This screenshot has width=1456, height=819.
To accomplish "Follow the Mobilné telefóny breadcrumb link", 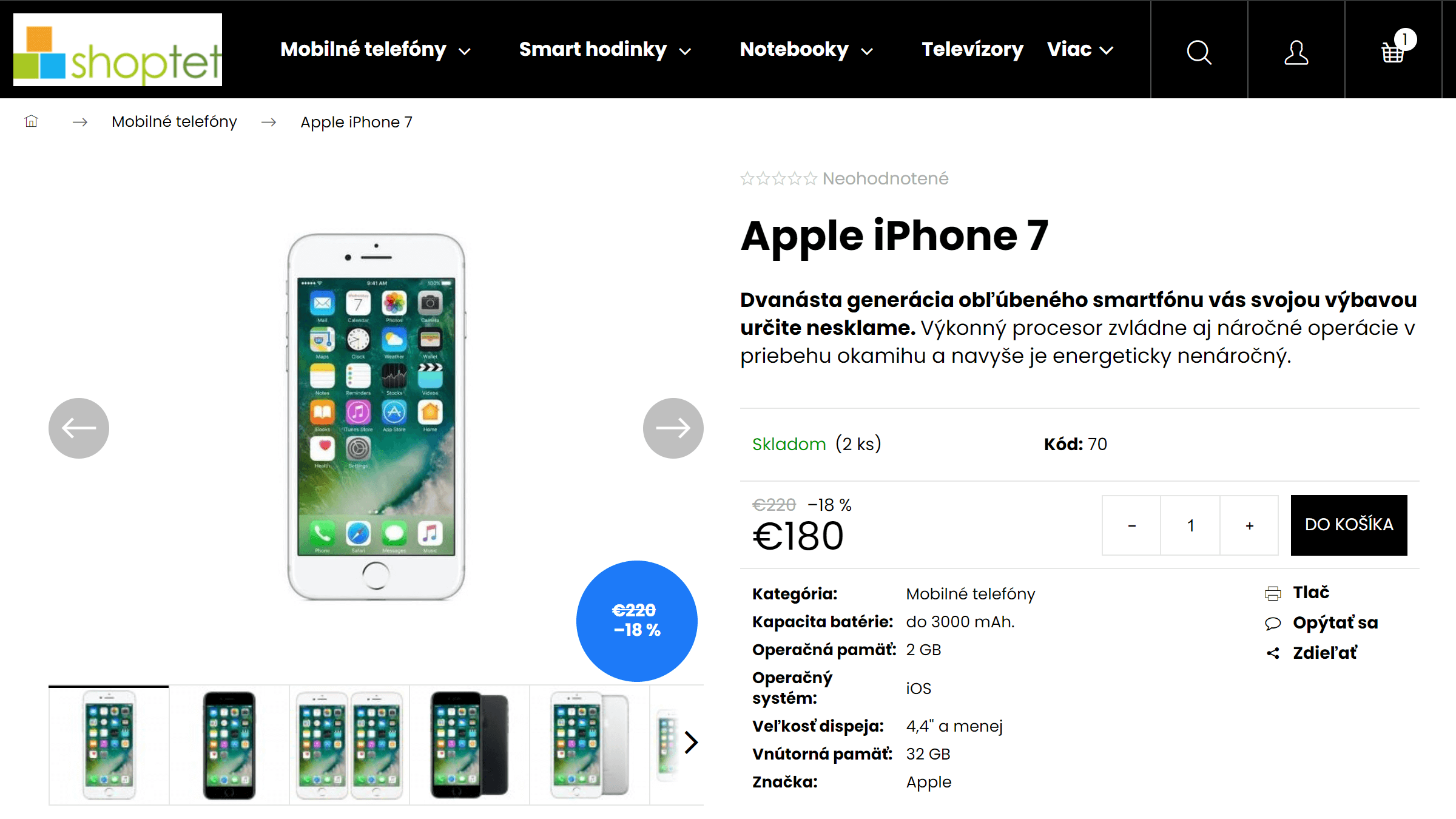I will (174, 122).
